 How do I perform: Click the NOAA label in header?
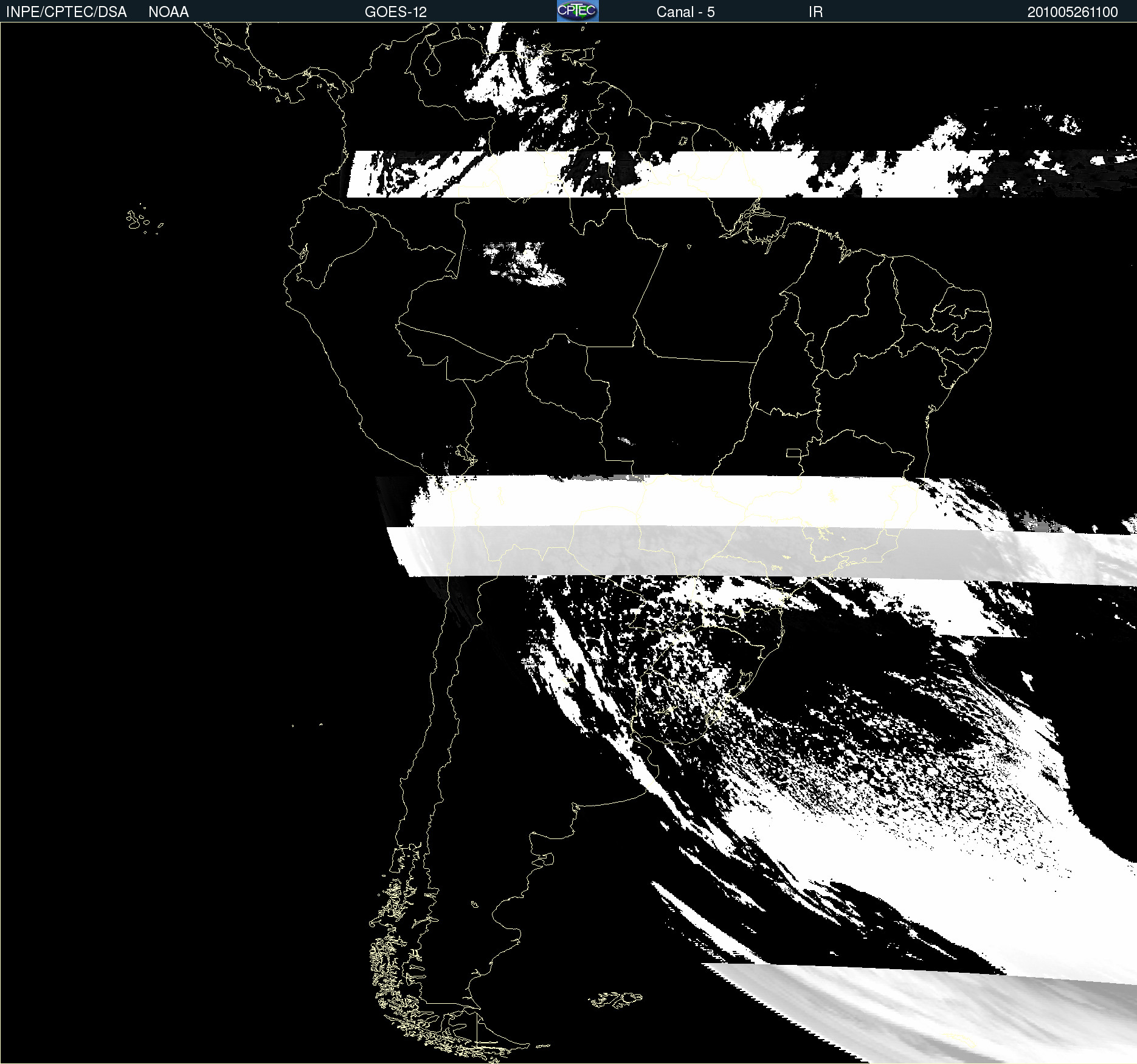pyautogui.click(x=168, y=12)
